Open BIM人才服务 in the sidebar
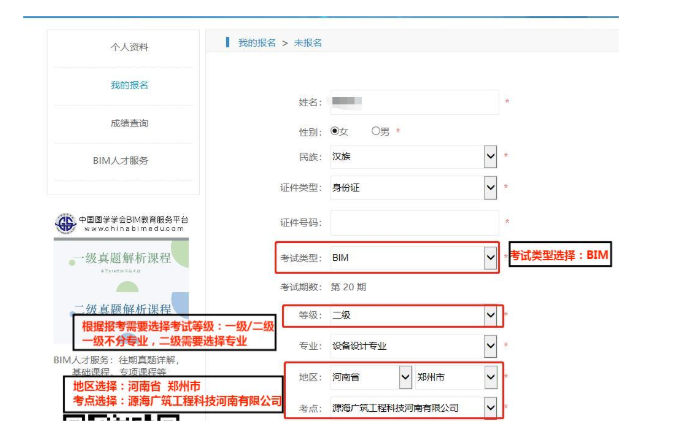 click(x=120, y=161)
